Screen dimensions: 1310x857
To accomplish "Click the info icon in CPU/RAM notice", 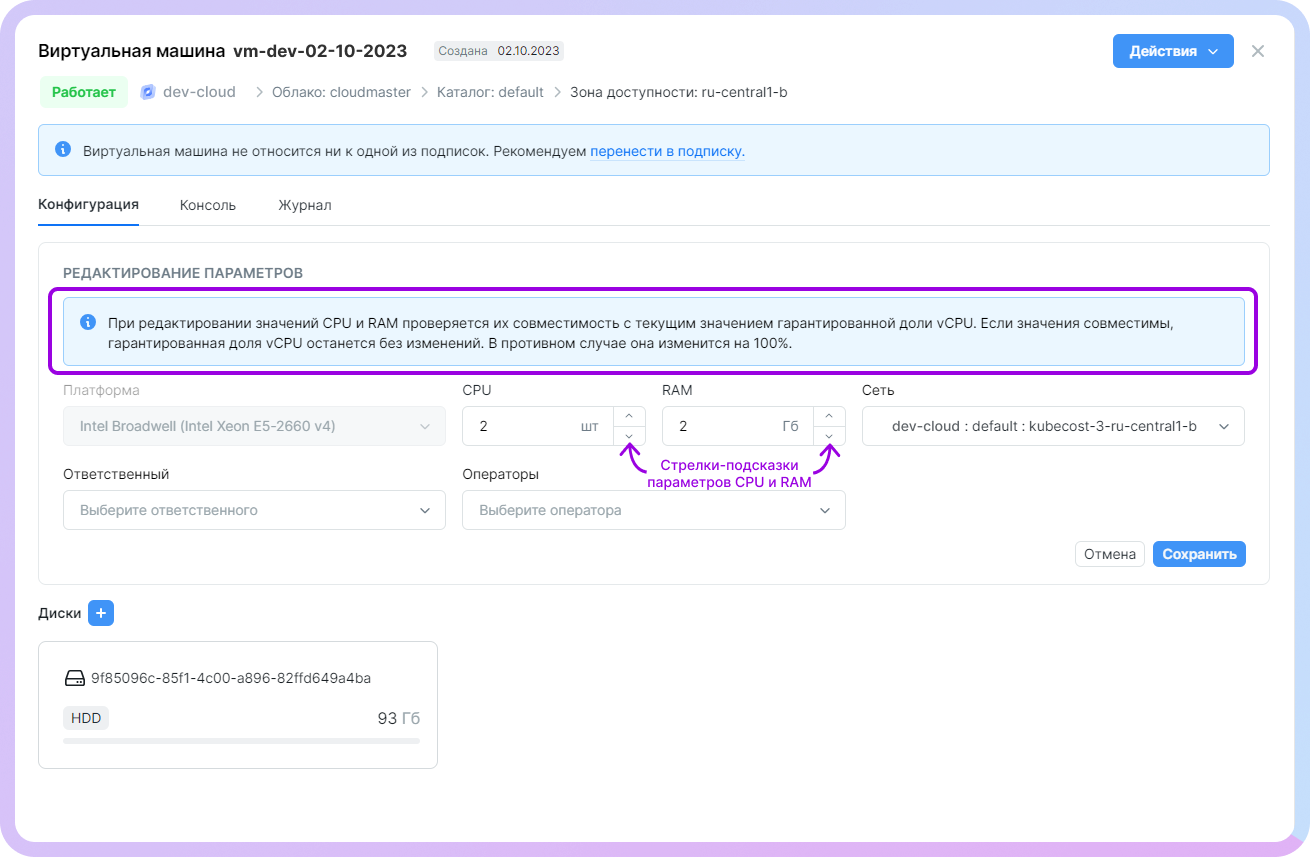I will [88, 322].
